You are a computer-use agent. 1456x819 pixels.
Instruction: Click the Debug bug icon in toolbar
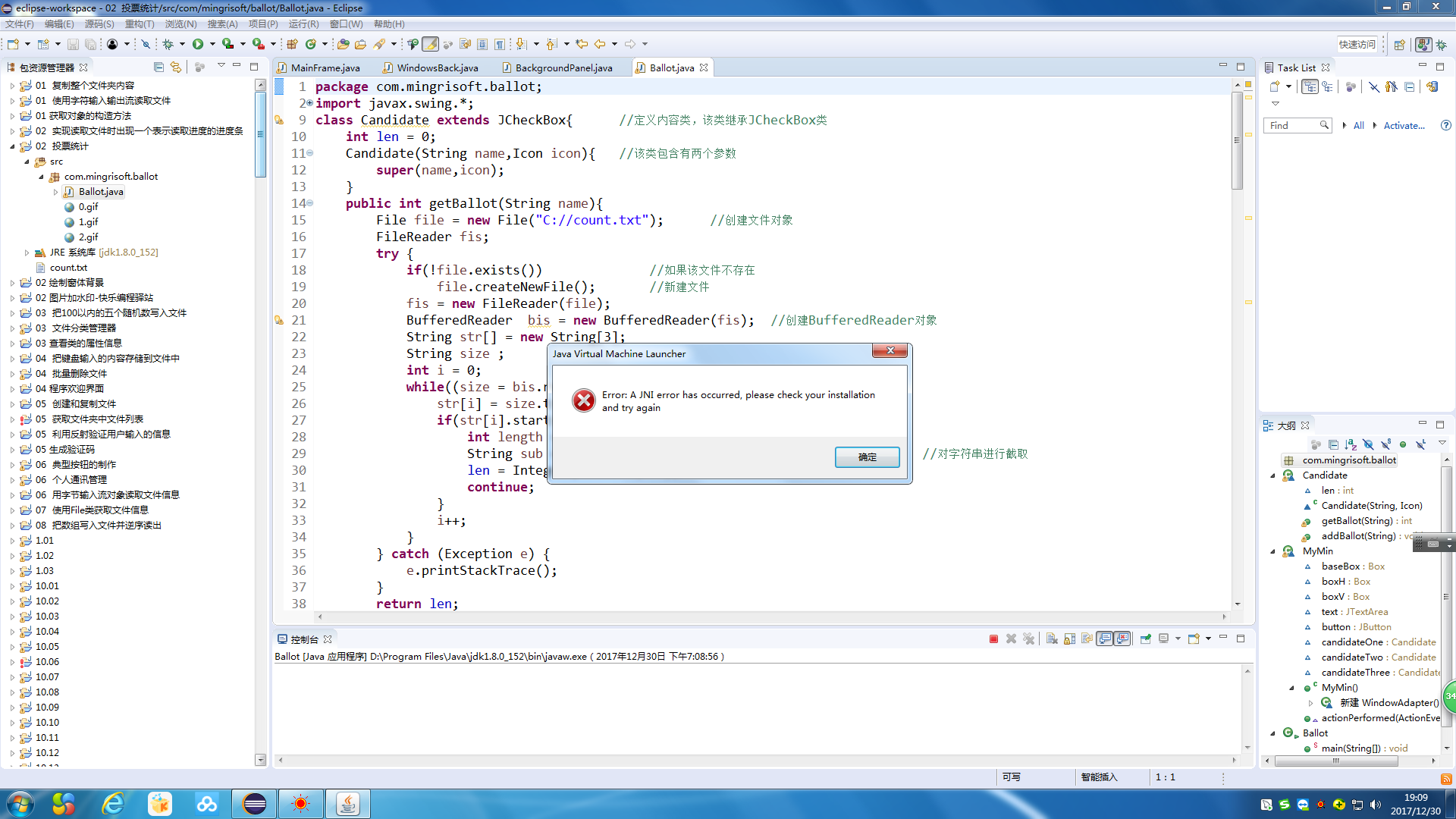coord(168,44)
